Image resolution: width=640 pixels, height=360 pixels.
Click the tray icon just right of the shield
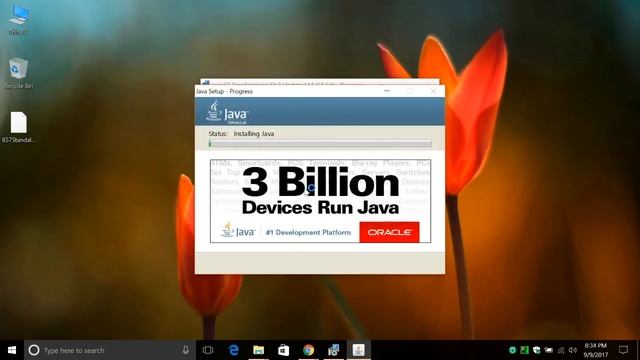(549, 350)
